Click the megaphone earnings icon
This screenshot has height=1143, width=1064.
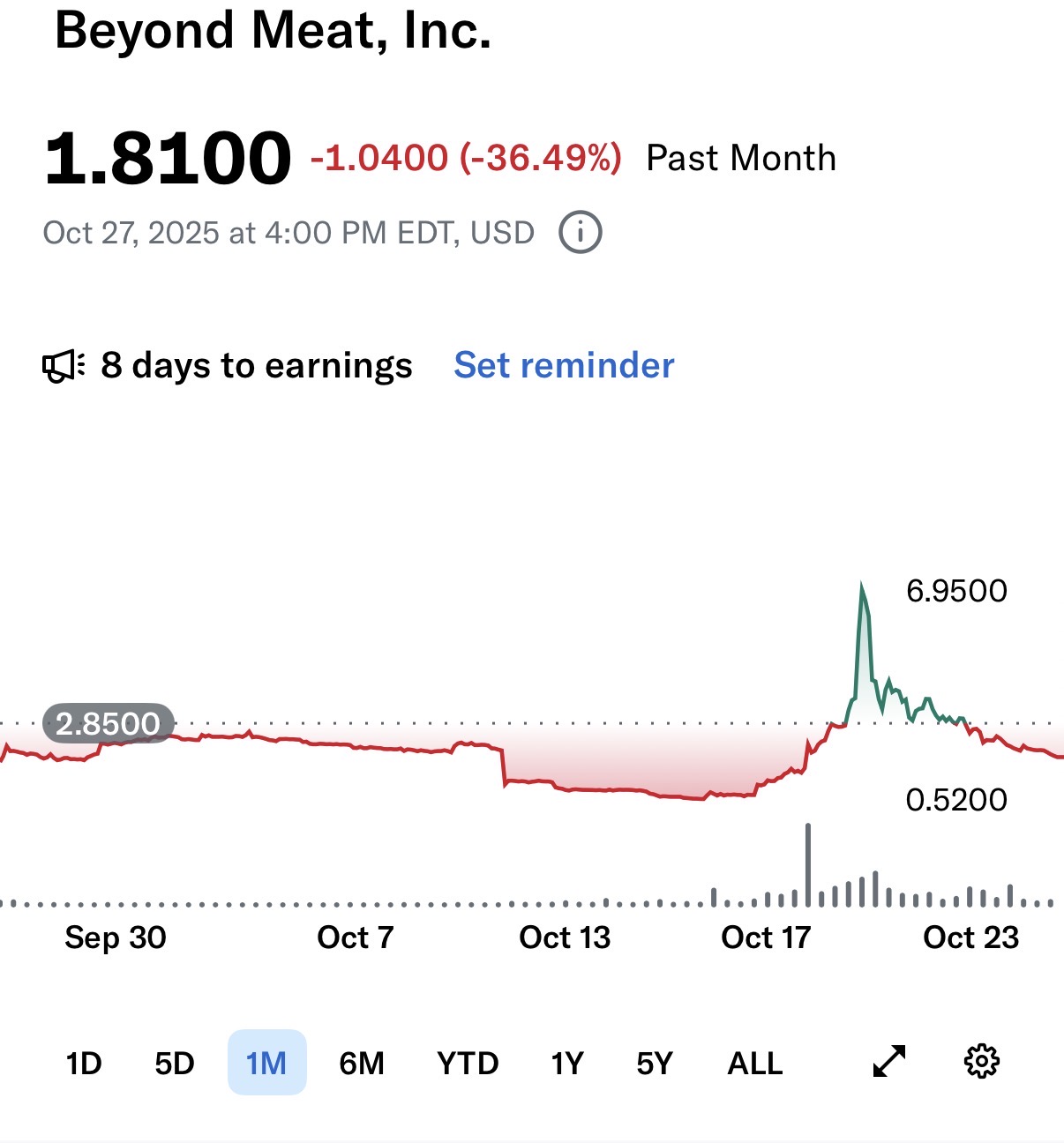click(x=64, y=366)
